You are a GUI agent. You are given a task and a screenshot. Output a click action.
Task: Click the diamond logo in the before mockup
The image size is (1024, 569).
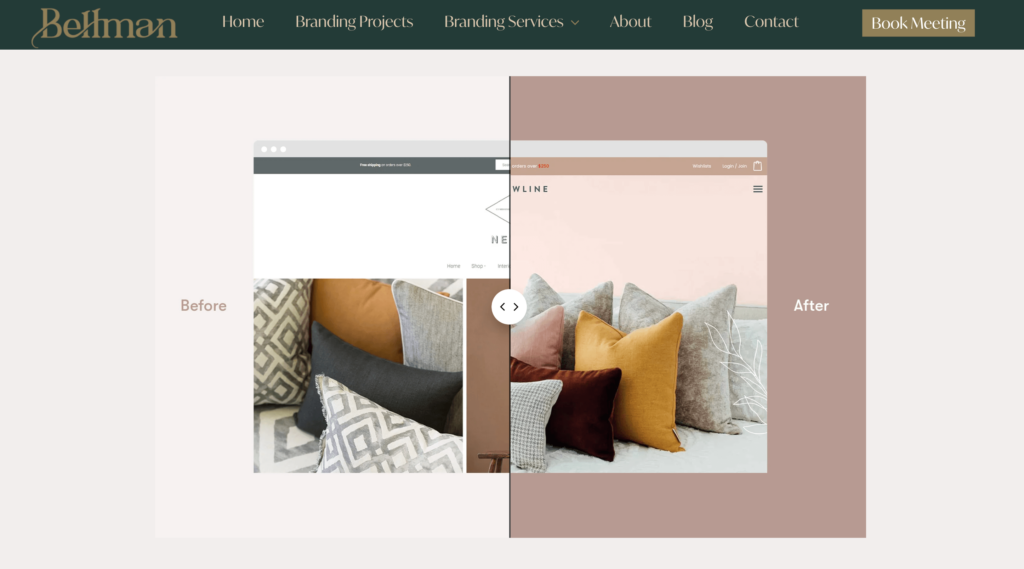pyautogui.click(x=497, y=210)
